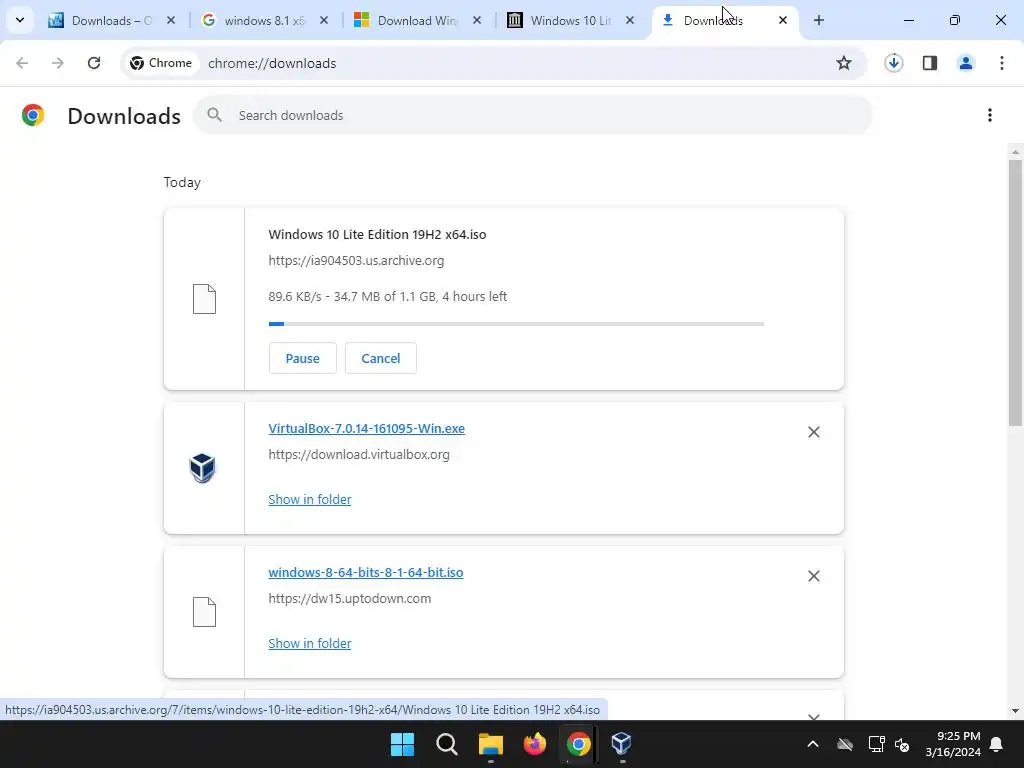Switch to the 'Windows 10 Lit' archive tab
The width and height of the screenshot is (1024, 768).
[571, 20]
